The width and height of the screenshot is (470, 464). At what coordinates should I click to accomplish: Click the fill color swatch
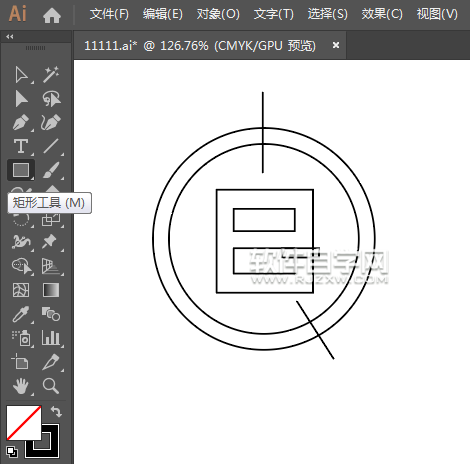tap(24, 423)
